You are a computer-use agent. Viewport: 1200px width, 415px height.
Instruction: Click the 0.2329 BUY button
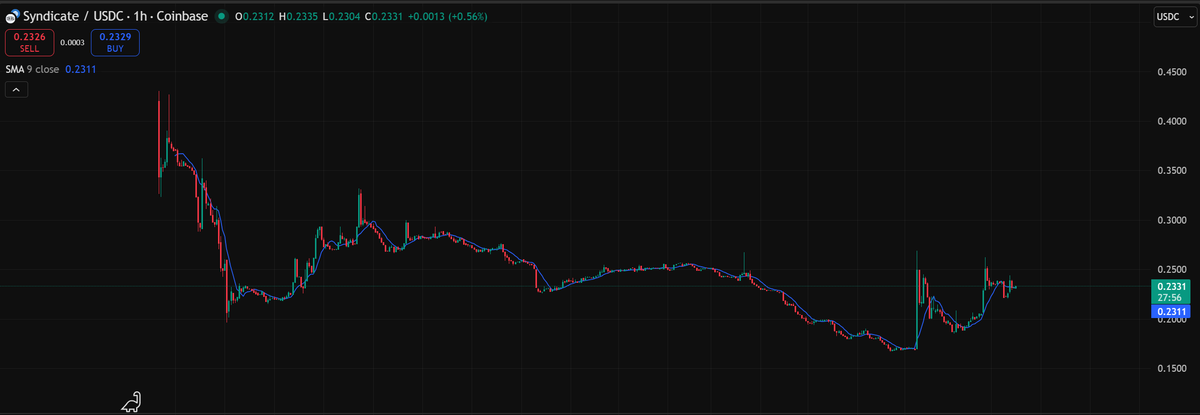coord(114,42)
